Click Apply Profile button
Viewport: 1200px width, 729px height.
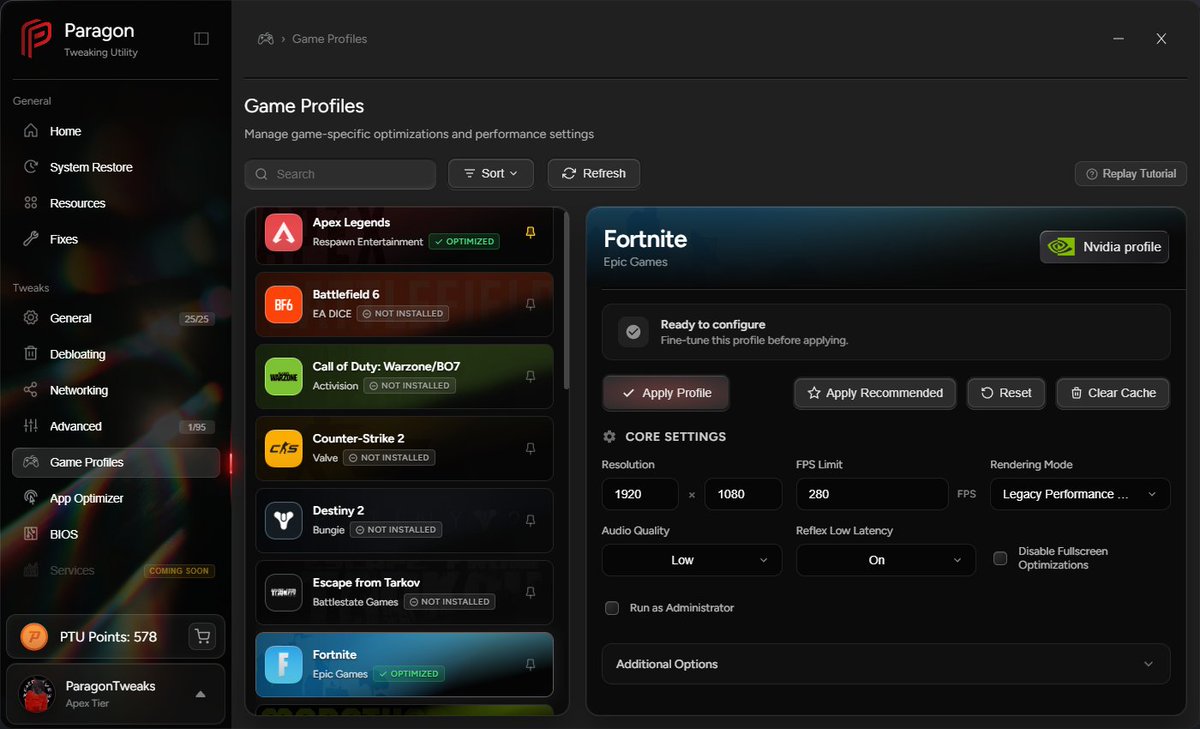(666, 393)
